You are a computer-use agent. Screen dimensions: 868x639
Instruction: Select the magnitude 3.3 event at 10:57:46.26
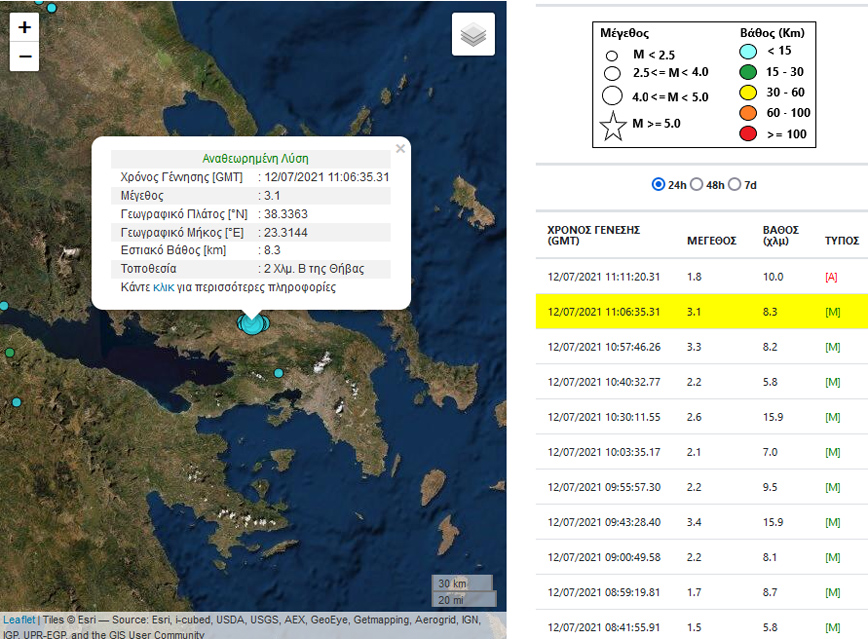701,346
